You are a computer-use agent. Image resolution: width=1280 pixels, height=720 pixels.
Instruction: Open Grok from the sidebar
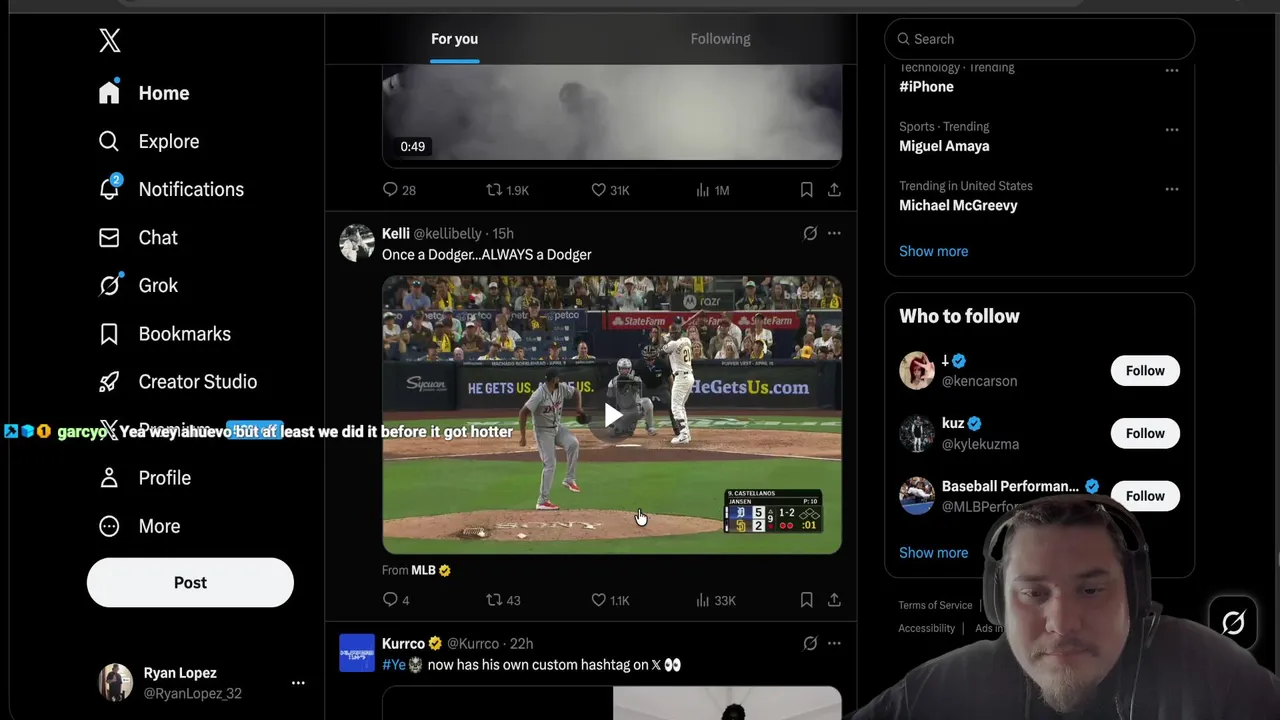[139, 285]
